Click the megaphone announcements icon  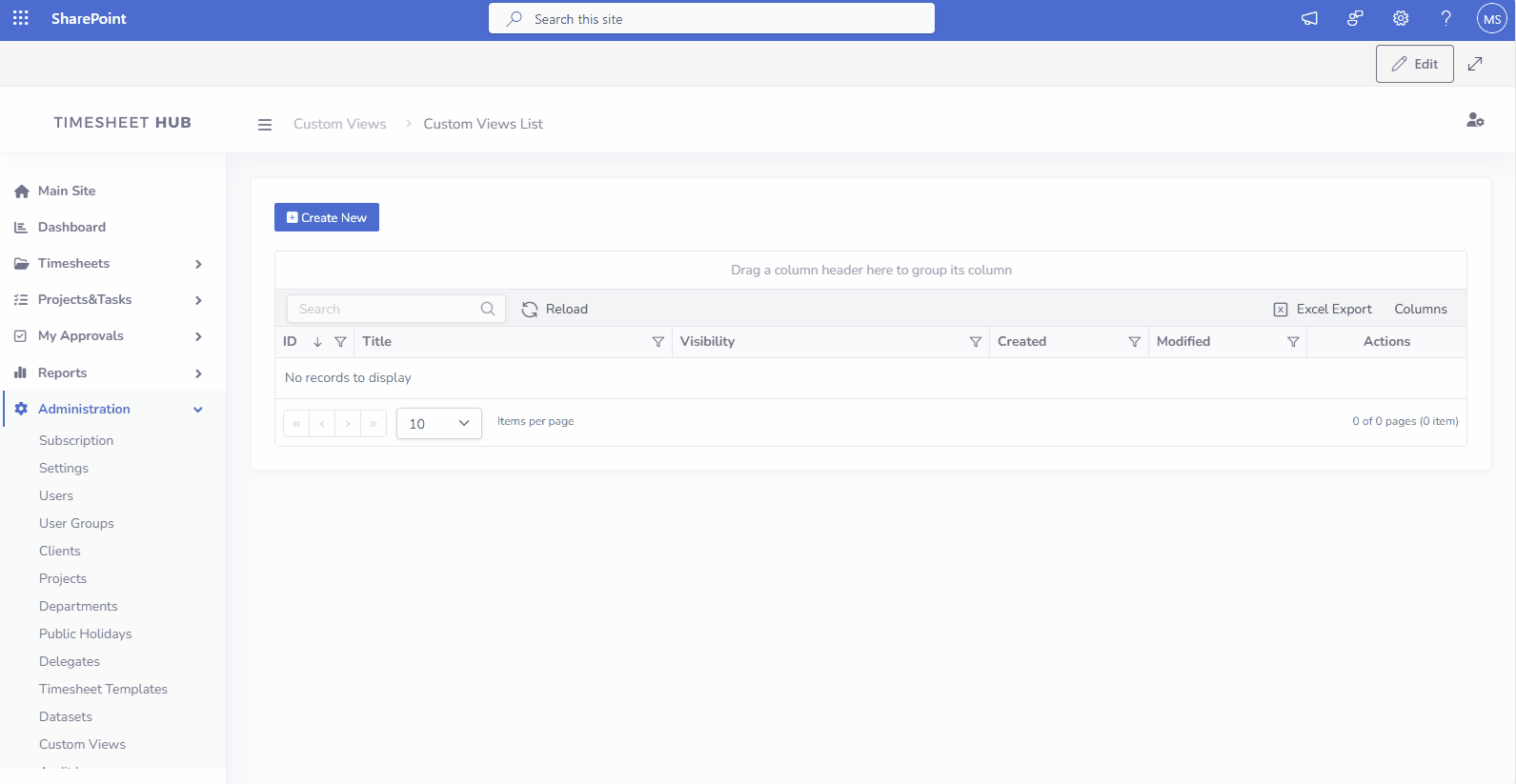click(1310, 18)
